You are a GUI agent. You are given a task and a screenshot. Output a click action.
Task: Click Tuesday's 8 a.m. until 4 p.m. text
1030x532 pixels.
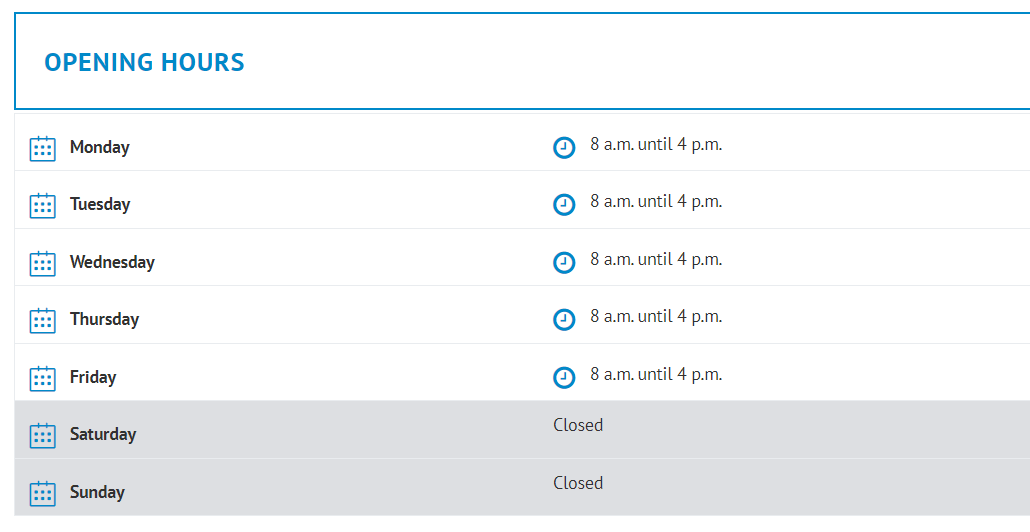coord(656,201)
